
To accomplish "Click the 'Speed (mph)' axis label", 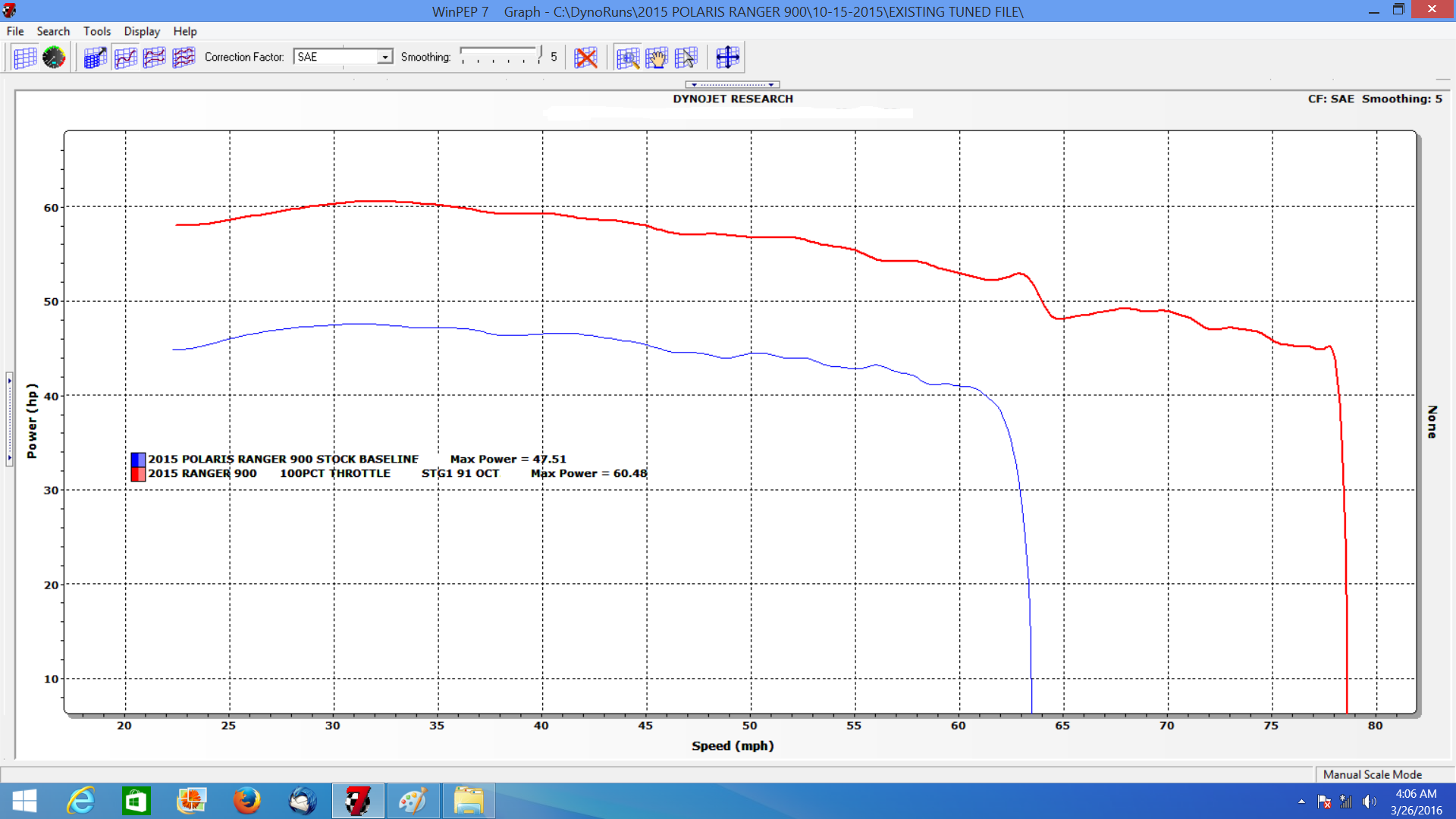I will [x=733, y=746].
